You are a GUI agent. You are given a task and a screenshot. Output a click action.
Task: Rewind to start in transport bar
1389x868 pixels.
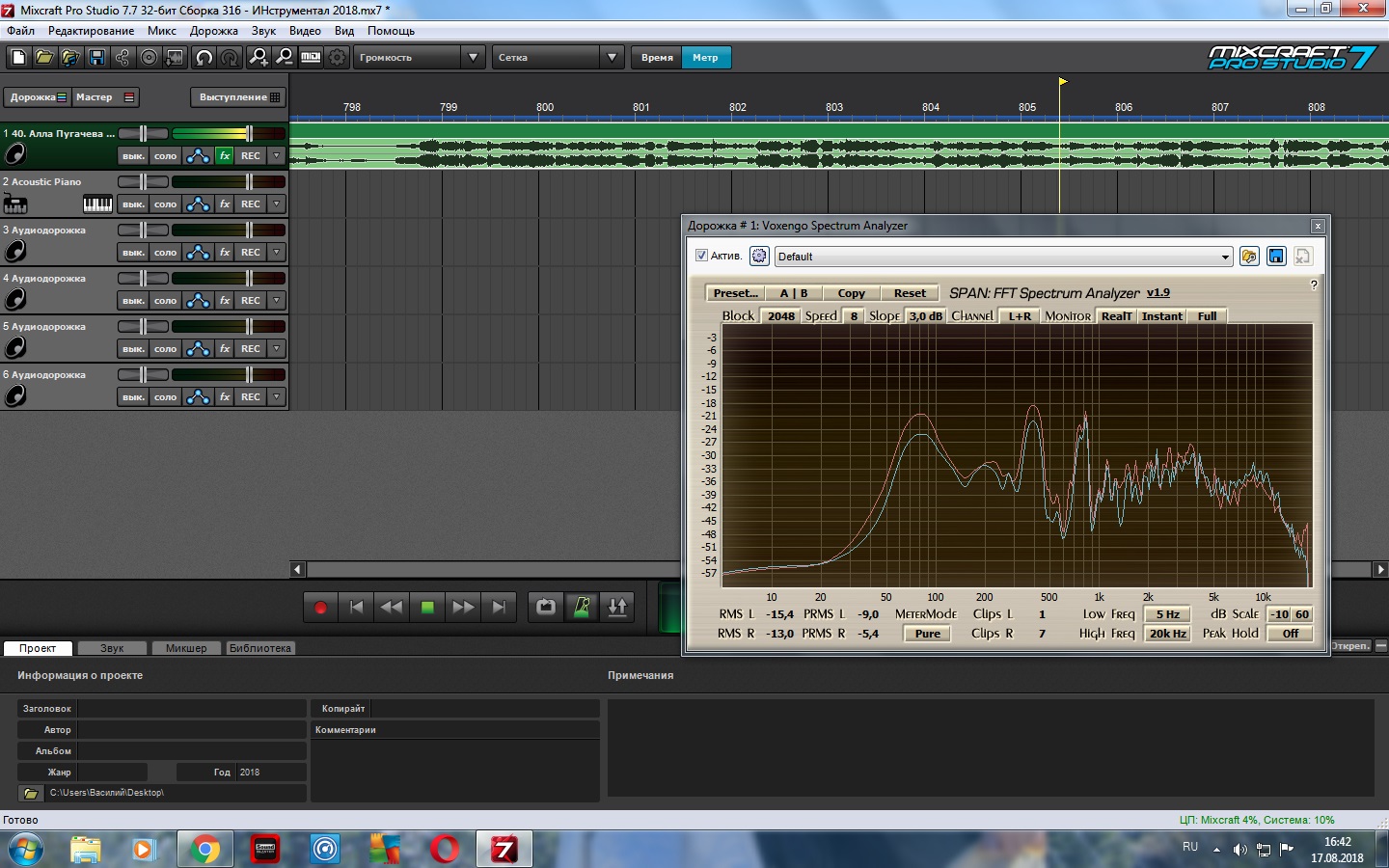[356, 608]
